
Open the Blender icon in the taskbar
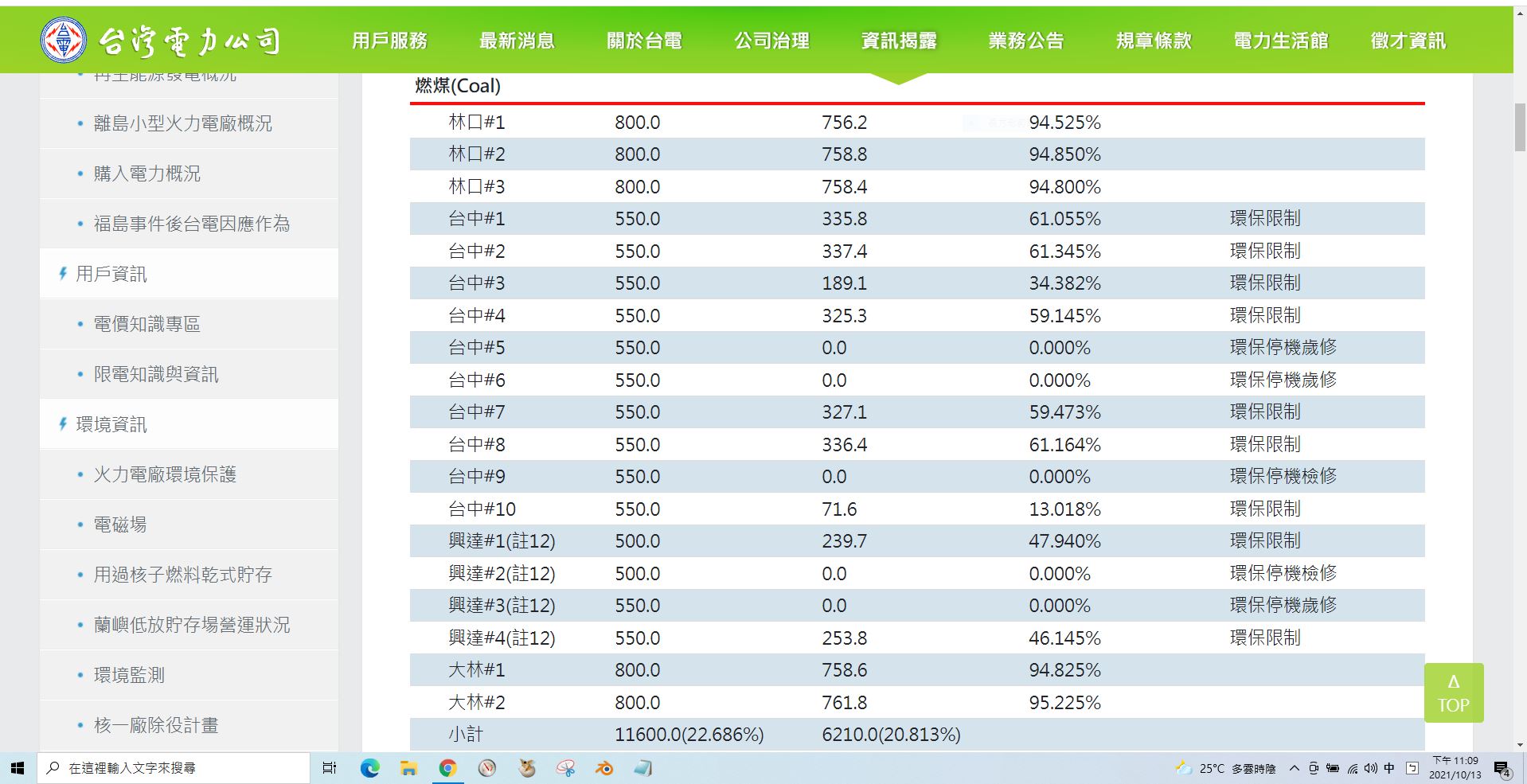[604, 768]
